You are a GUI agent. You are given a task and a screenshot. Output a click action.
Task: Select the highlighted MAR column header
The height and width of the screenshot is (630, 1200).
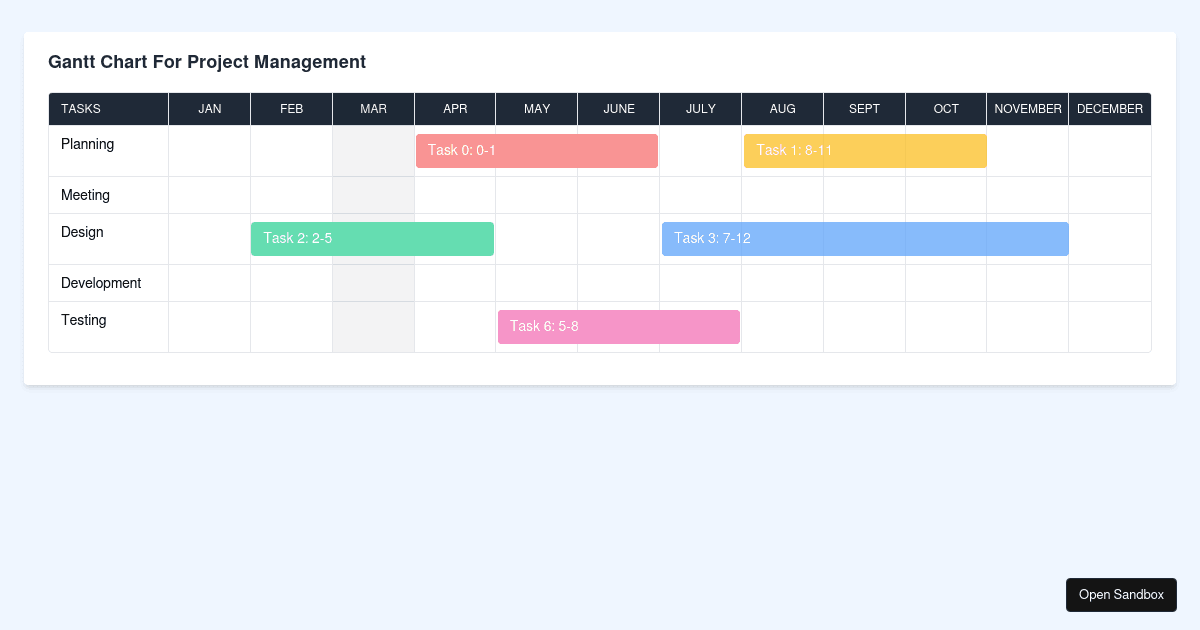pos(373,109)
